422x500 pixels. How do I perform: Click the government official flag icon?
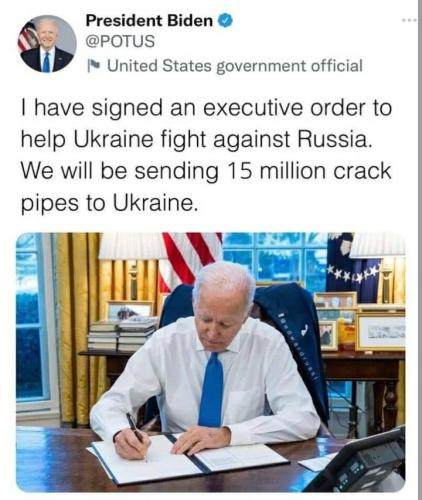click(x=92, y=65)
